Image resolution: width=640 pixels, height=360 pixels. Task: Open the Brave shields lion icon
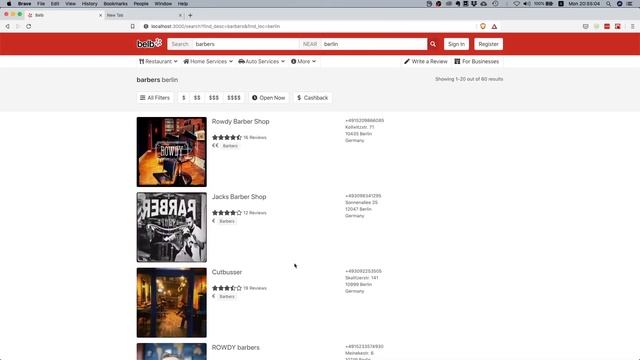click(483, 26)
